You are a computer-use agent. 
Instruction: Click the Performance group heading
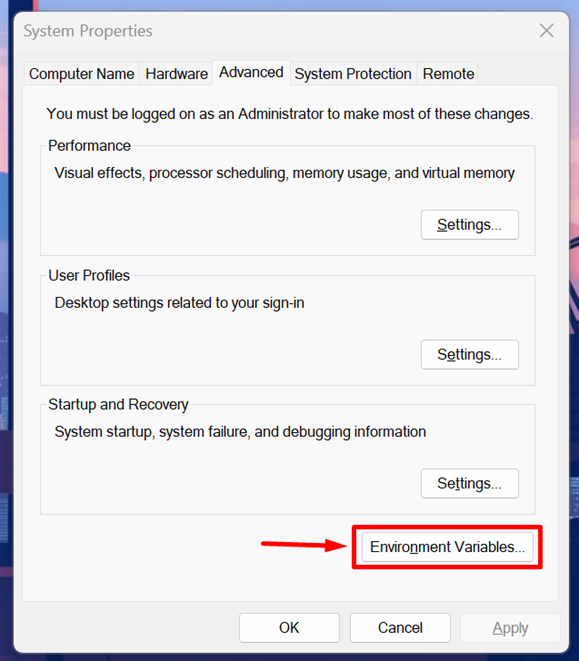coord(89,145)
